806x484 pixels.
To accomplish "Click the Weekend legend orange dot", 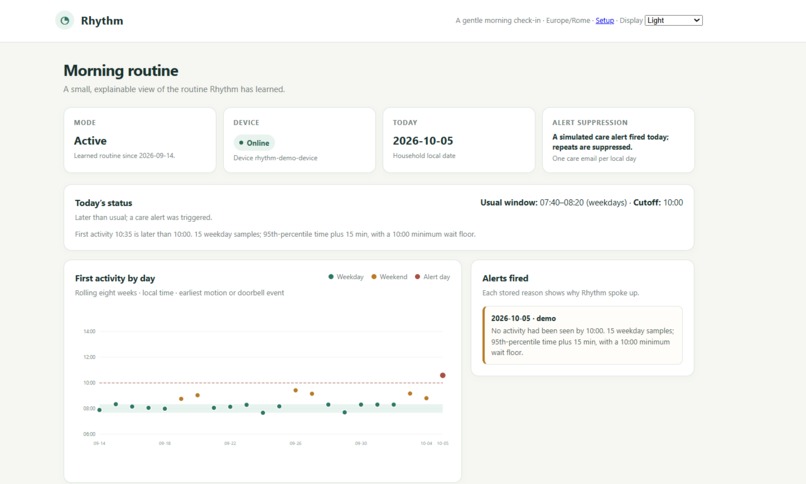I will pyautogui.click(x=374, y=276).
